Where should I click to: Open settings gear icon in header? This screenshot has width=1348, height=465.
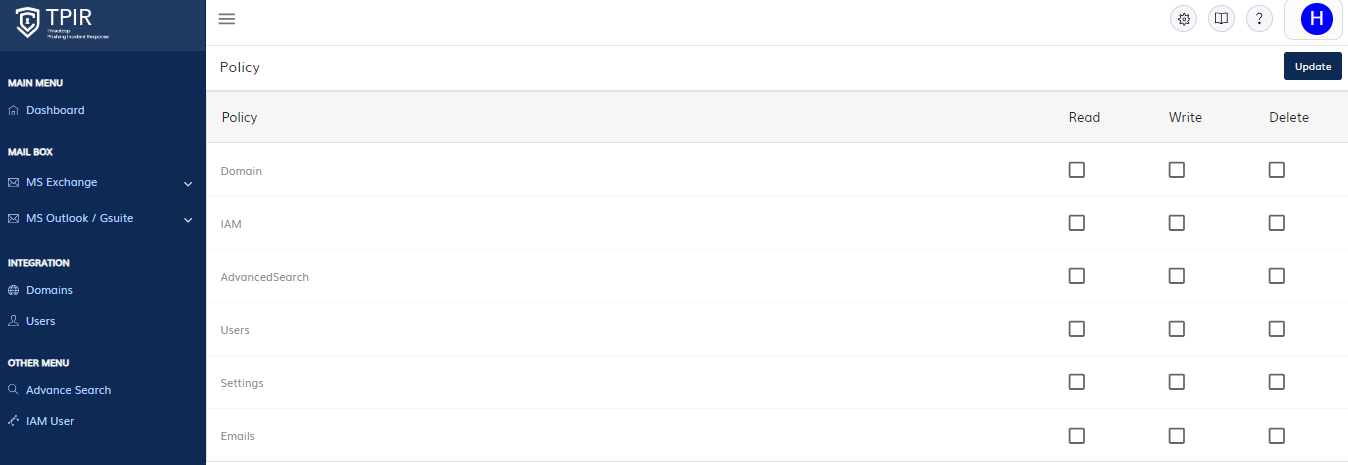1184,19
